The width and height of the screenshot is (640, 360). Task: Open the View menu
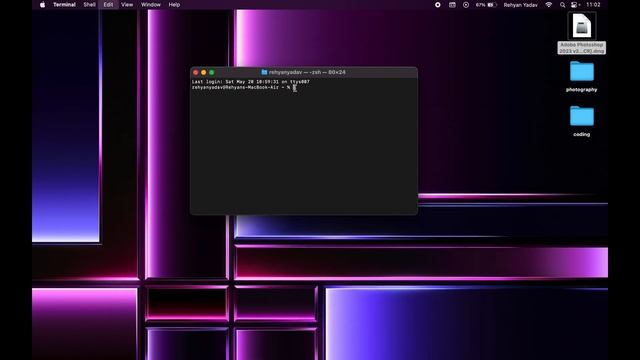point(127,5)
